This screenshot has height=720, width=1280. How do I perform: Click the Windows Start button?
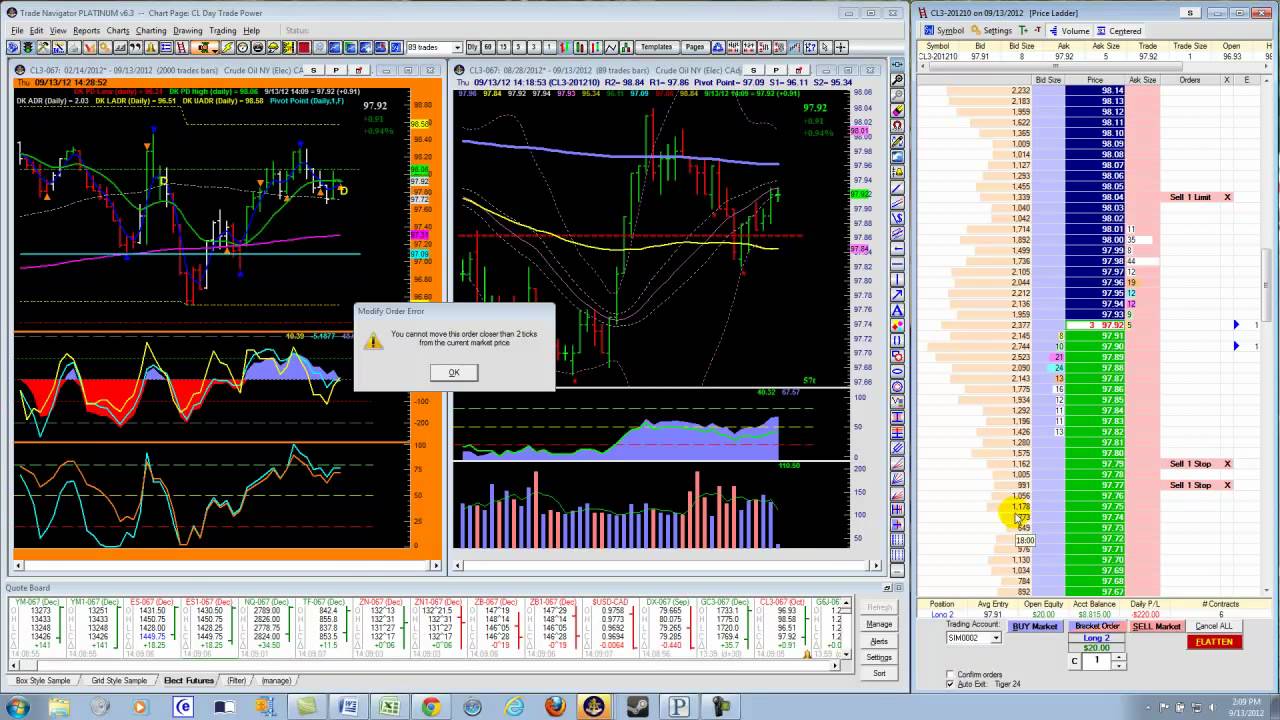(17, 707)
